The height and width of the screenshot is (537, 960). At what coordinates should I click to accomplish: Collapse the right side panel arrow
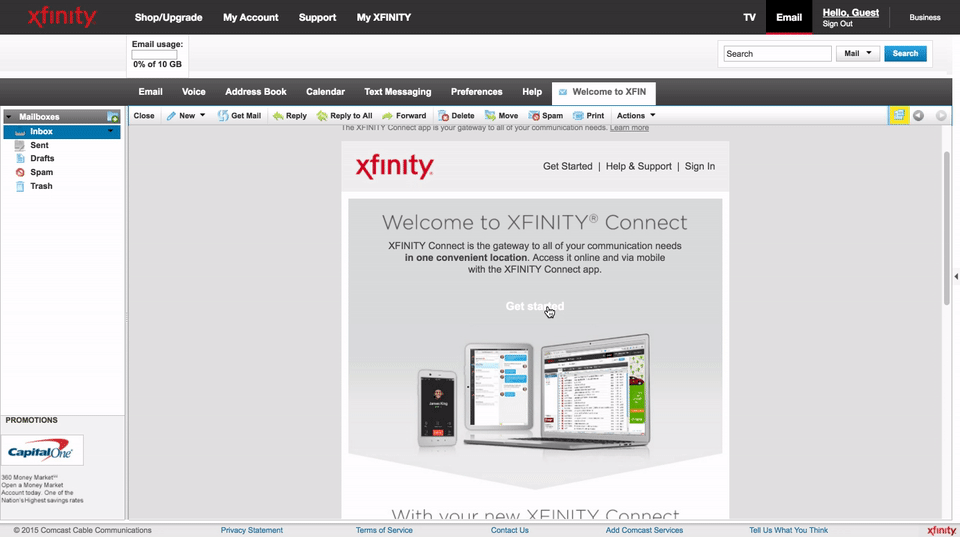tap(956, 277)
